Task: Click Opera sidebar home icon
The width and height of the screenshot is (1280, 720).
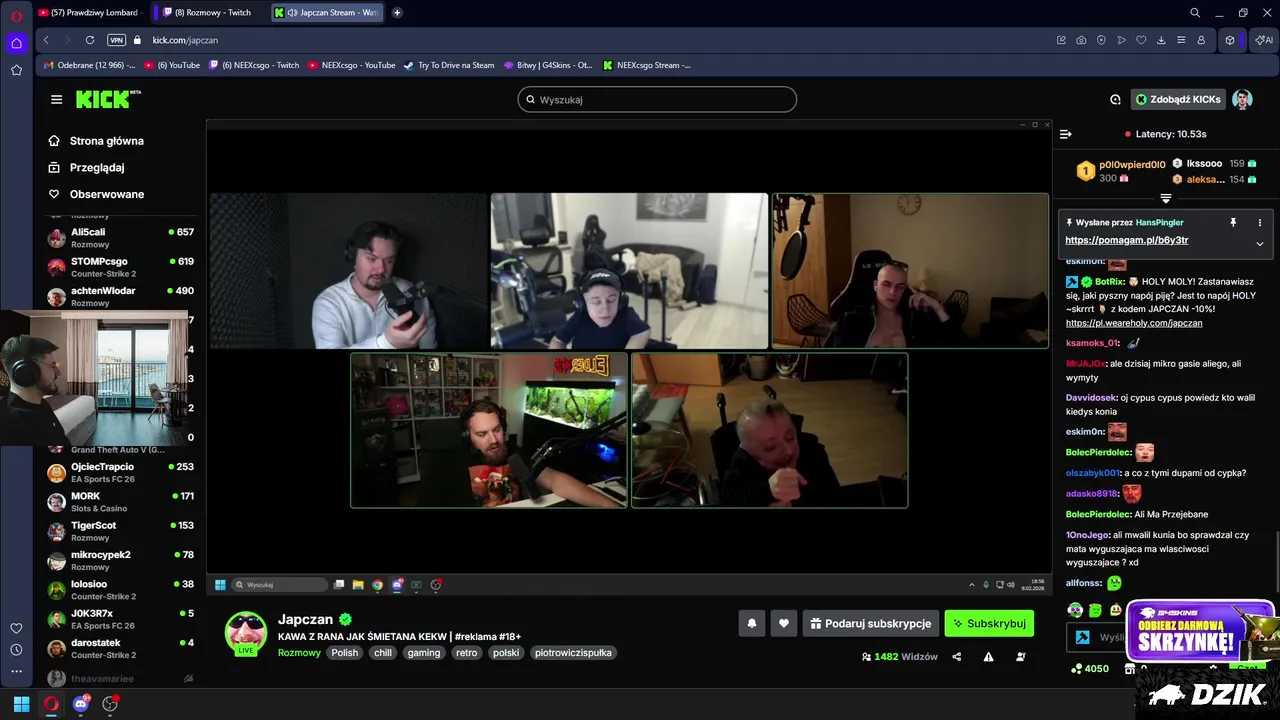Action: pyautogui.click(x=16, y=43)
